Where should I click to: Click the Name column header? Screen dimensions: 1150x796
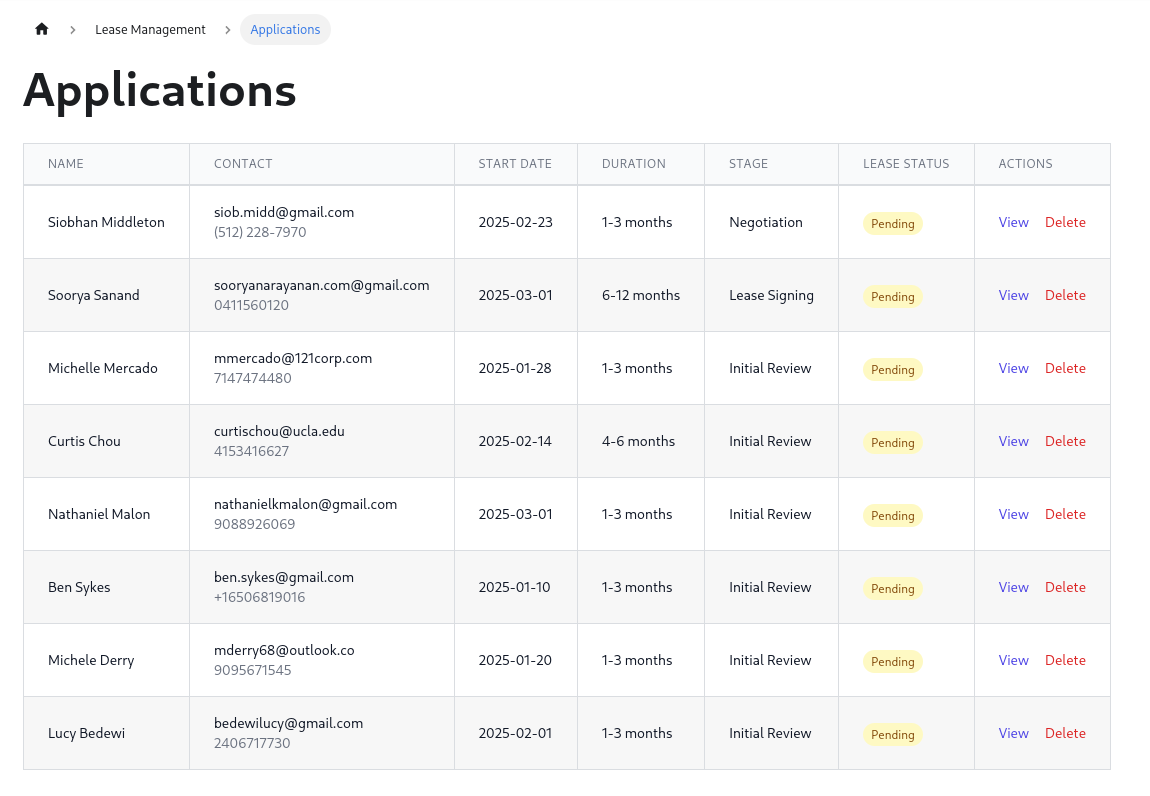pyautogui.click(x=66, y=164)
